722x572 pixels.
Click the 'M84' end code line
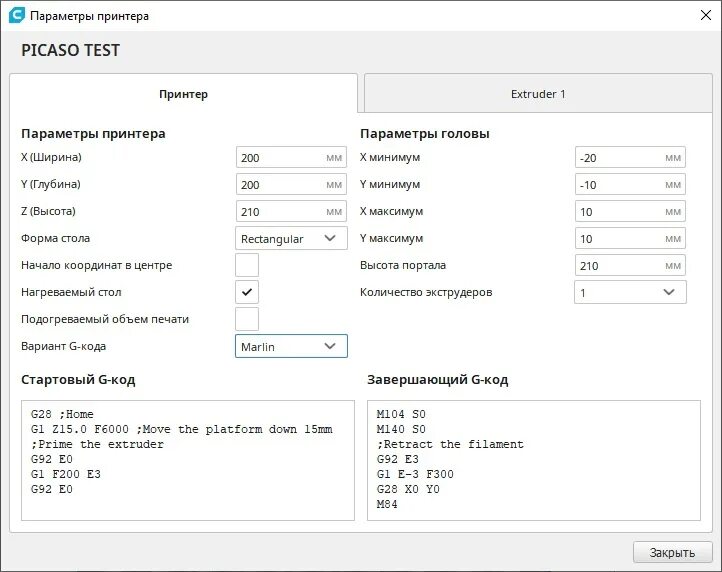387,504
